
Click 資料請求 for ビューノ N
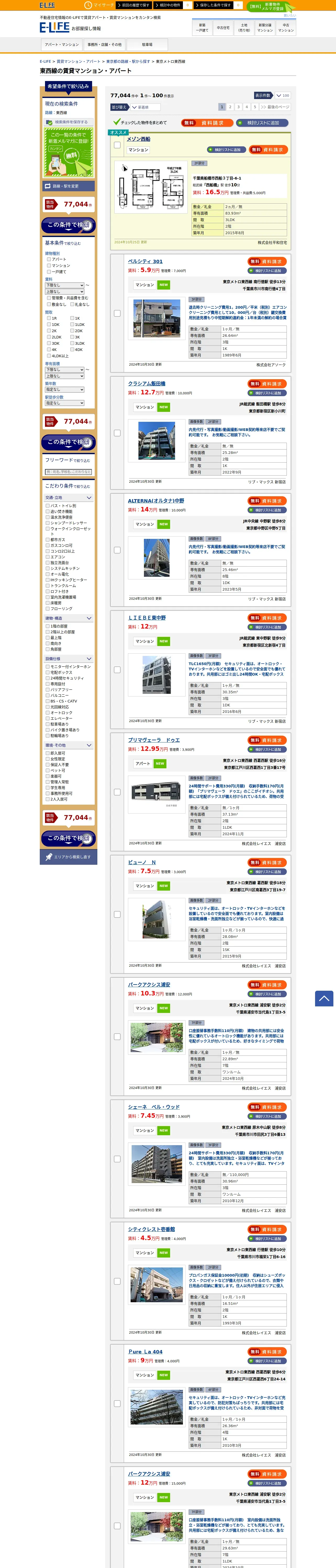[x=267, y=862]
